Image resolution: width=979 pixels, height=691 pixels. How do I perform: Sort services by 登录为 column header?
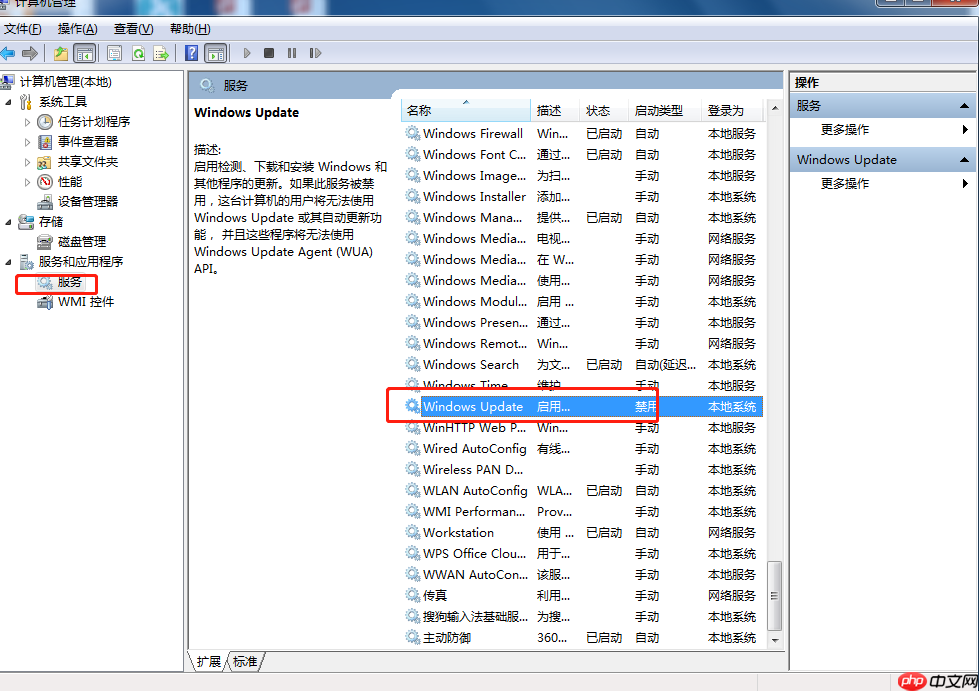733,110
